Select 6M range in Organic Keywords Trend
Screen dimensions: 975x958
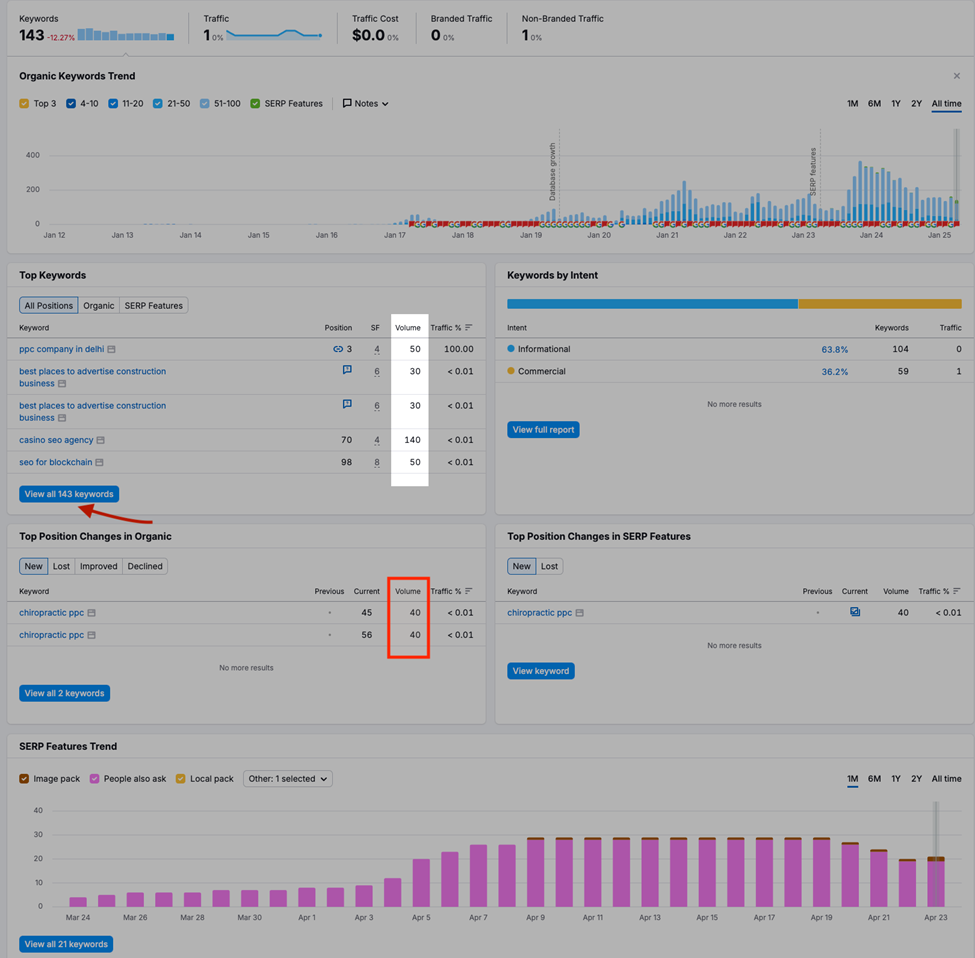coord(874,103)
